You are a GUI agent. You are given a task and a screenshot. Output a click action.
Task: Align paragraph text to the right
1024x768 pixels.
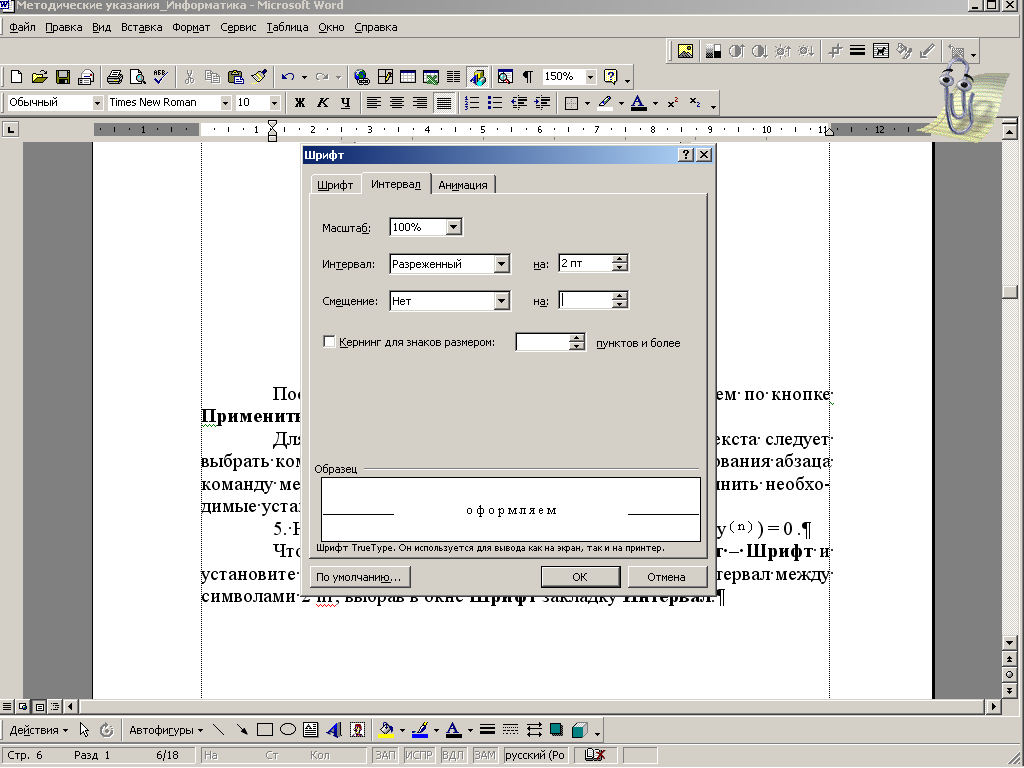tap(420, 103)
